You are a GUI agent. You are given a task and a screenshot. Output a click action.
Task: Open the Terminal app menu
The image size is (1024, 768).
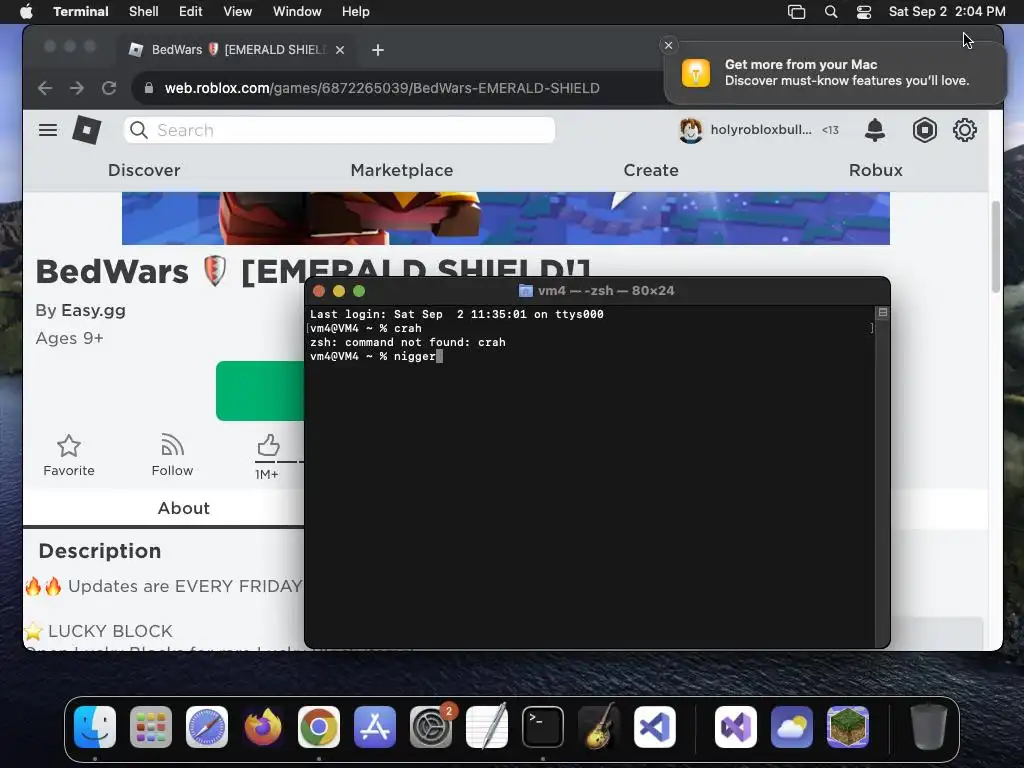click(80, 11)
